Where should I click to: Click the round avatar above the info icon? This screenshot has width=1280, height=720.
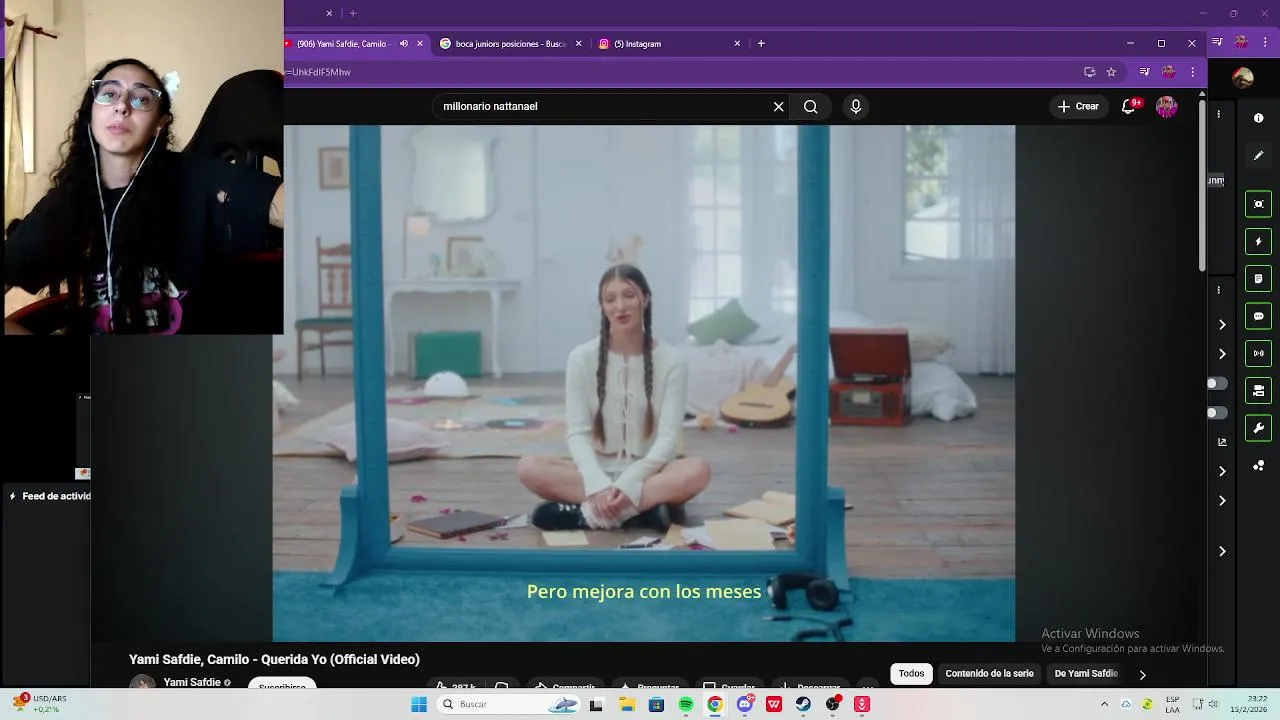(x=1243, y=79)
